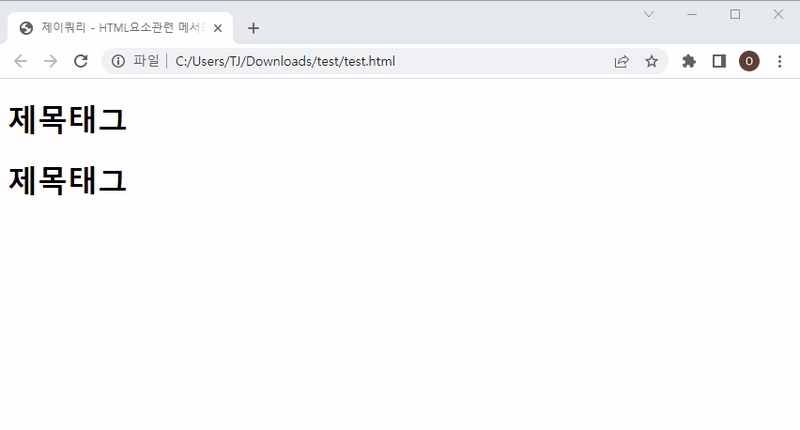Image resolution: width=800 pixels, height=430 pixels.
Task: Open the tab search dropdown chevron
Action: pyautogui.click(x=648, y=14)
